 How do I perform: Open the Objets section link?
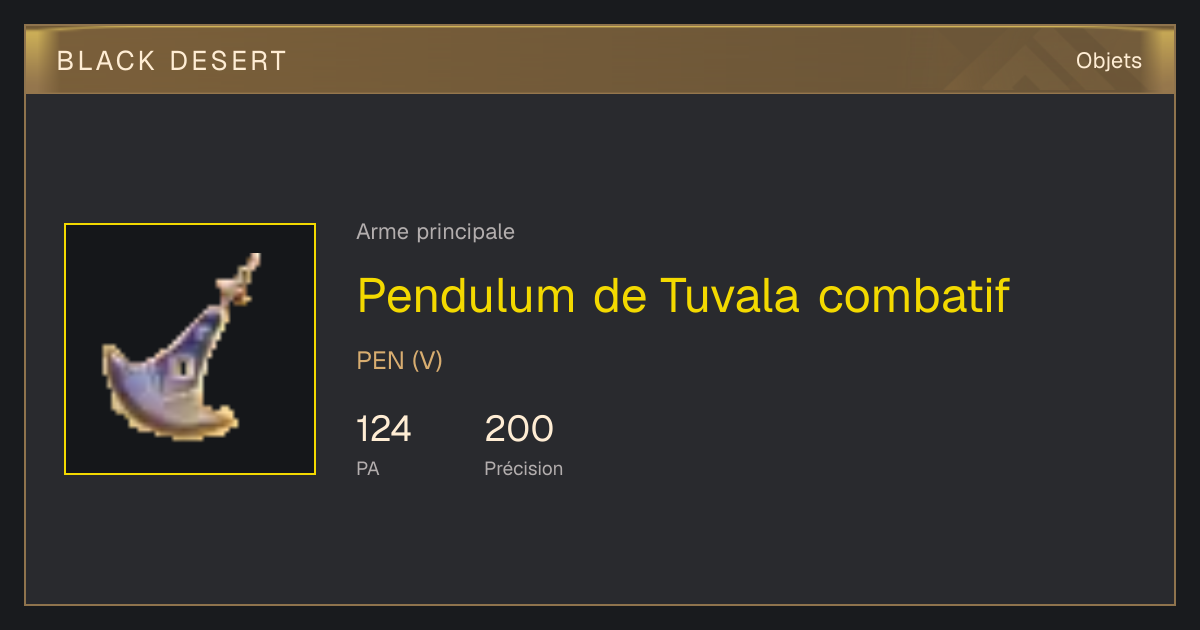1108,61
